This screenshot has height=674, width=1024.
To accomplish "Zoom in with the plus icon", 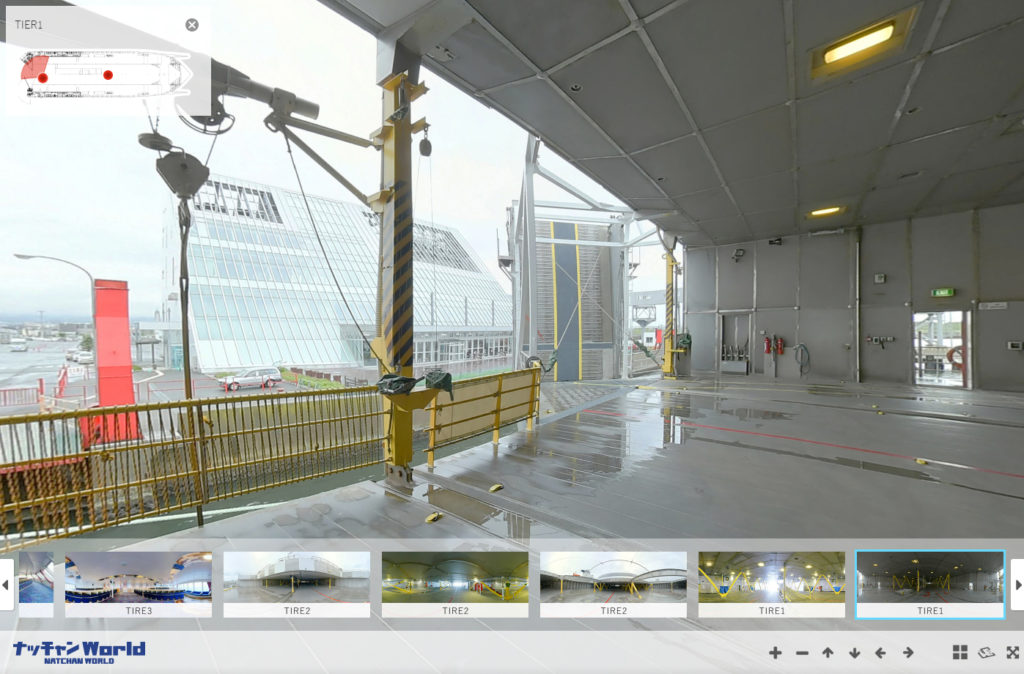I will coord(775,653).
